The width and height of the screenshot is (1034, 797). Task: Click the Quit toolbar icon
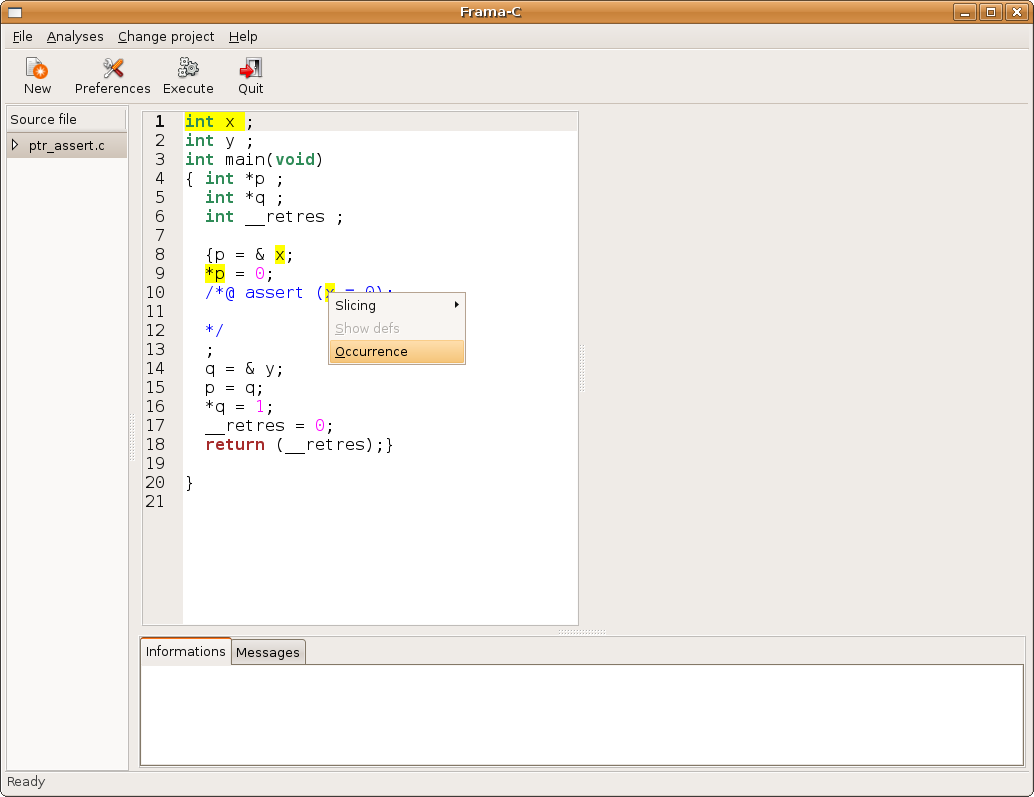pos(250,69)
